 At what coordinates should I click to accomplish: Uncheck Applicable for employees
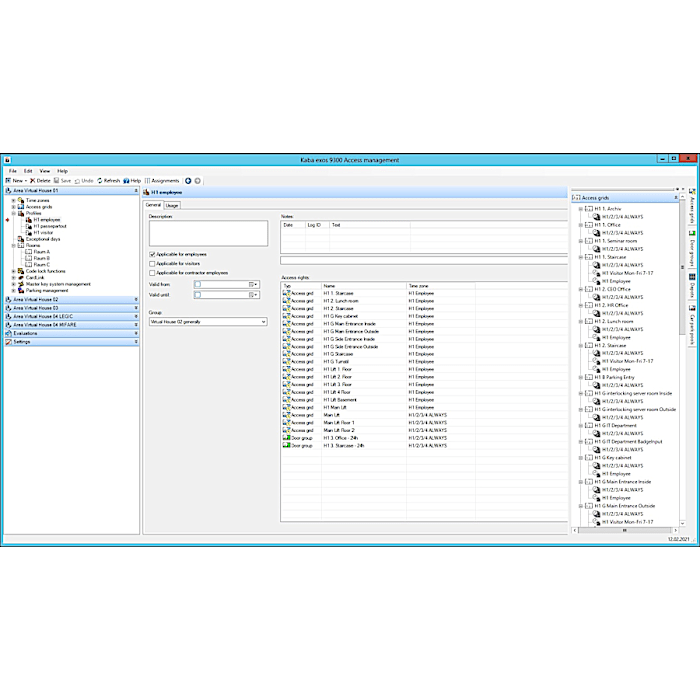(x=152, y=254)
